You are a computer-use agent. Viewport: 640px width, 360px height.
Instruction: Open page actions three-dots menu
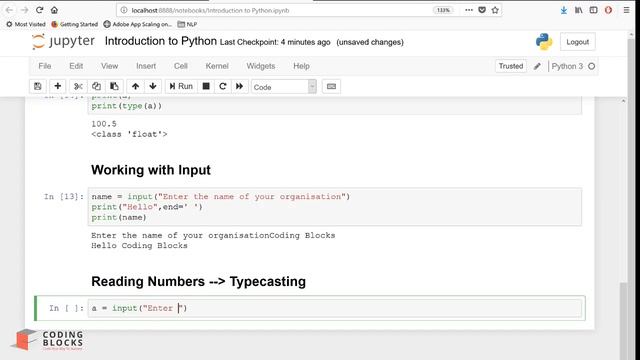[469, 10]
